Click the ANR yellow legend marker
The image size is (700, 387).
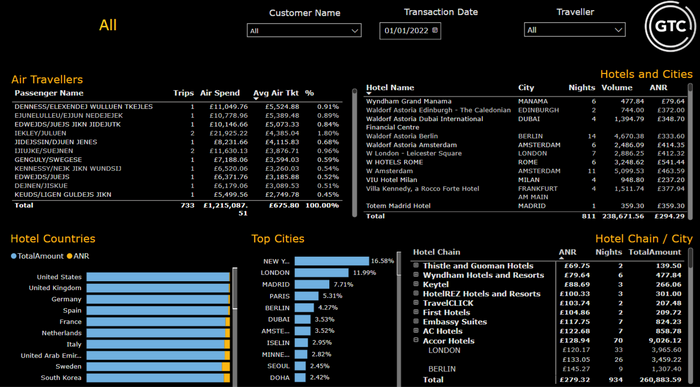point(69,256)
